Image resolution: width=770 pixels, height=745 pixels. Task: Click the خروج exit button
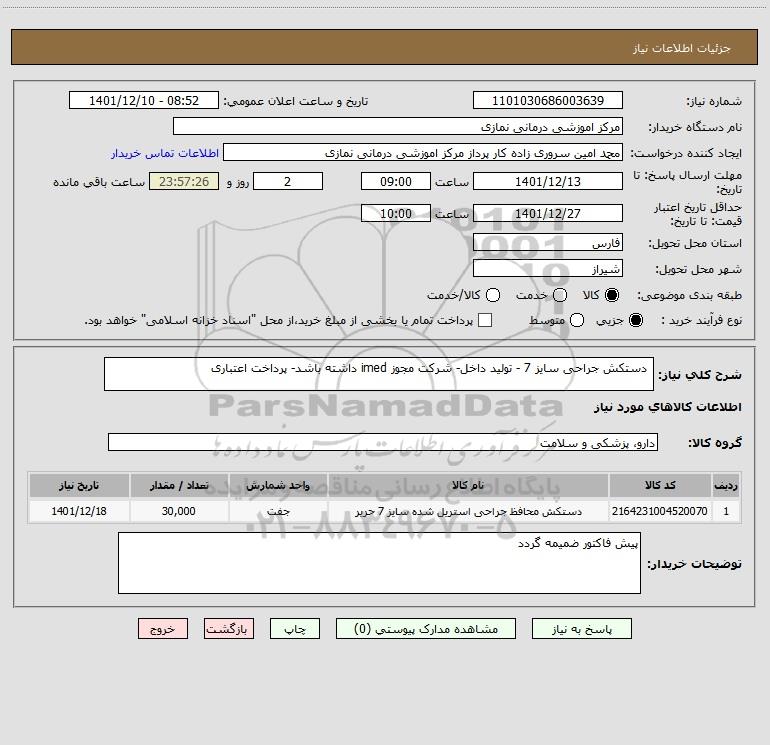click(x=163, y=629)
